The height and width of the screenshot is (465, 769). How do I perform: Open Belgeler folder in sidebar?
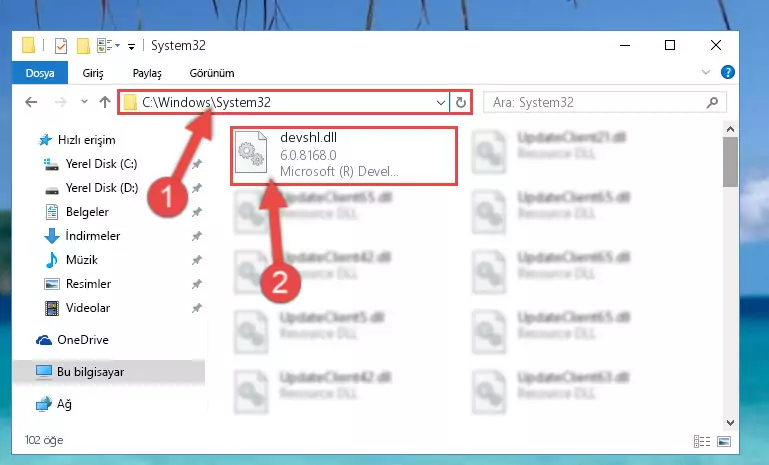[77, 212]
